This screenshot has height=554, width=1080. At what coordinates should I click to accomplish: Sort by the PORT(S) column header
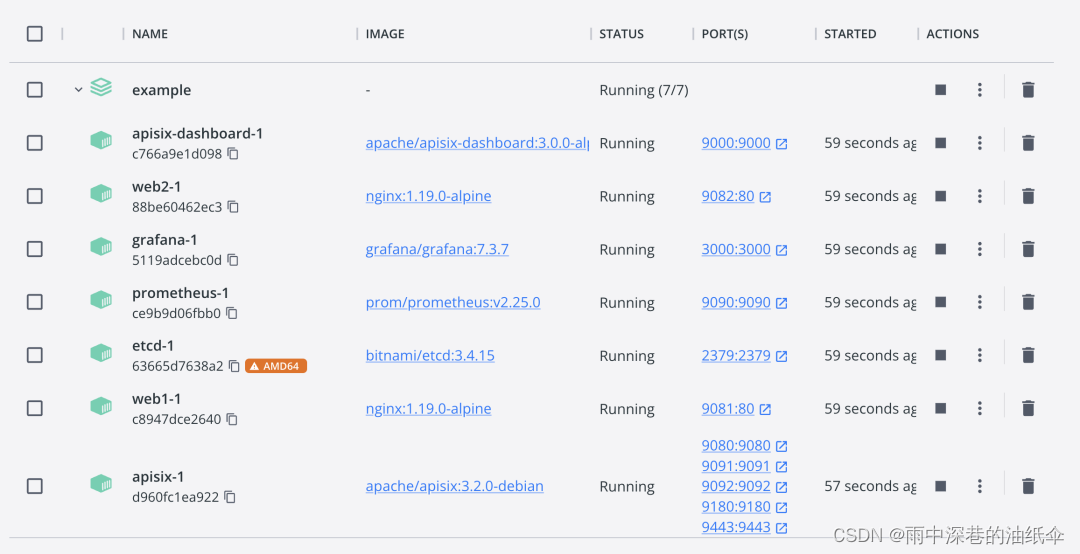coord(725,34)
